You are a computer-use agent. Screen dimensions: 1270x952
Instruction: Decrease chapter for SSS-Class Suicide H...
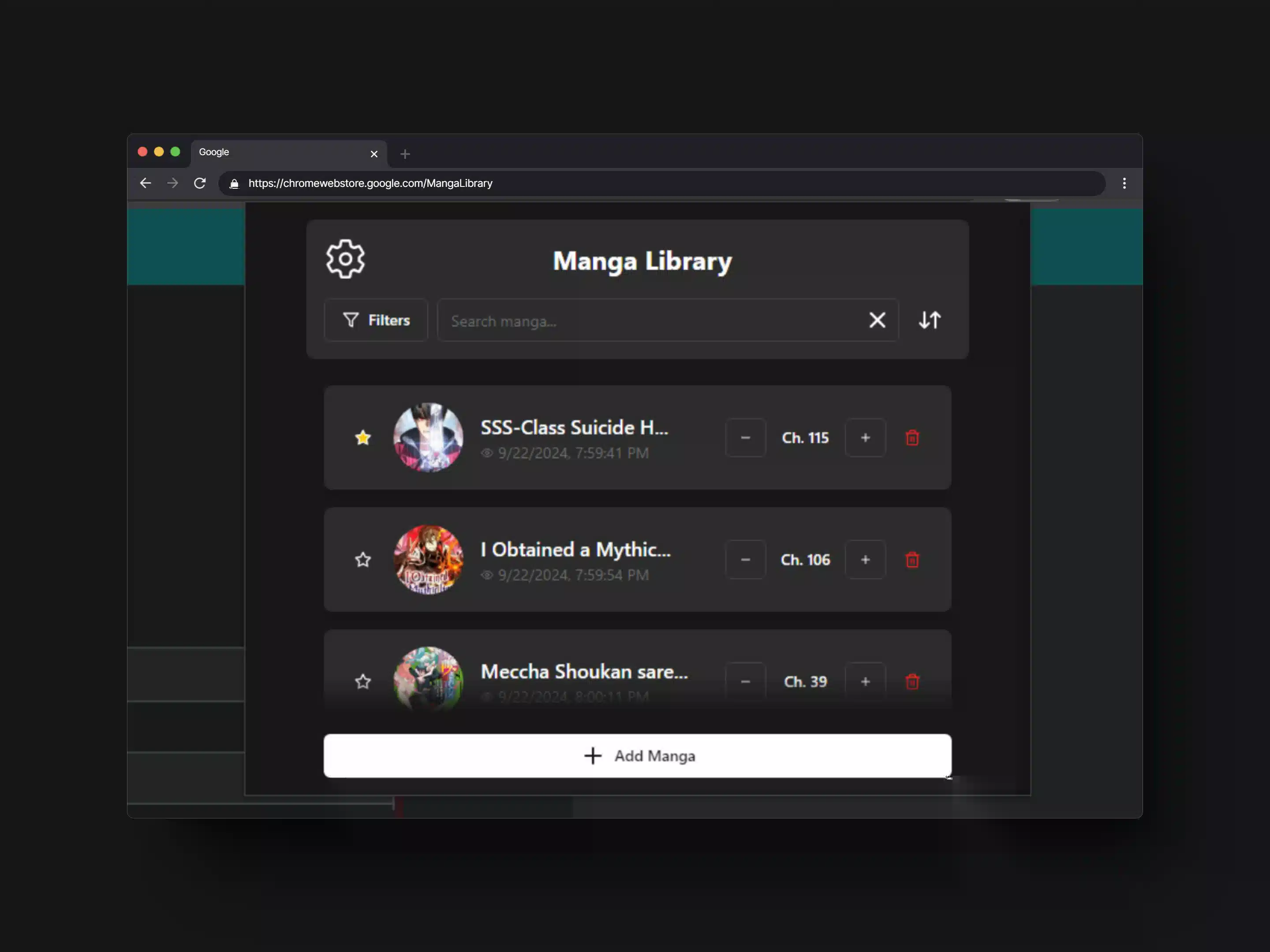(745, 438)
